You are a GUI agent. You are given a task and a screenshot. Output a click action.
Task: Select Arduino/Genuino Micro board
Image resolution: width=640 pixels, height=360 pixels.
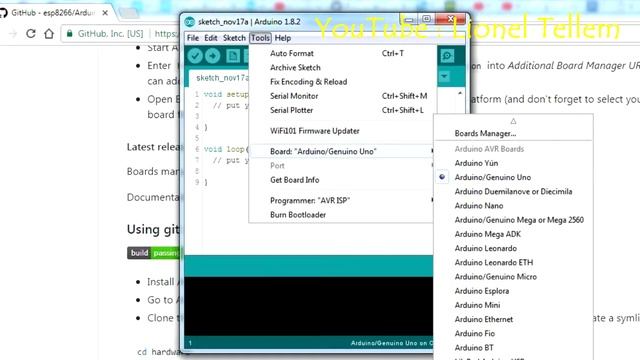pos(513,277)
